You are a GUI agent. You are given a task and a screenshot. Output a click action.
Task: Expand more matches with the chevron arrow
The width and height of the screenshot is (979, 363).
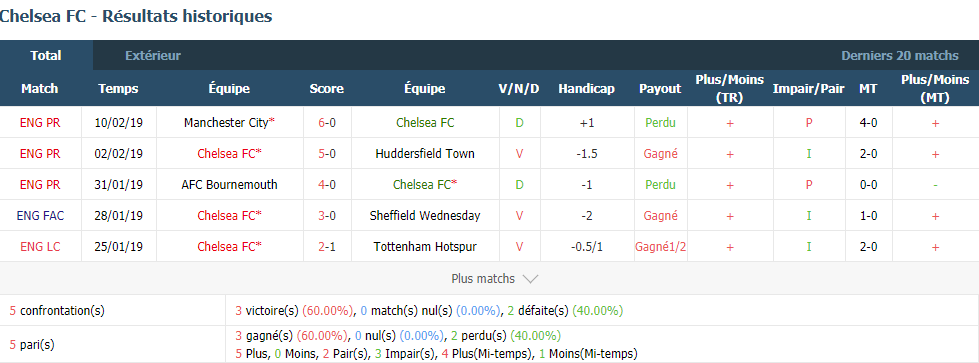pyautogui.click(x=530, y=279)
